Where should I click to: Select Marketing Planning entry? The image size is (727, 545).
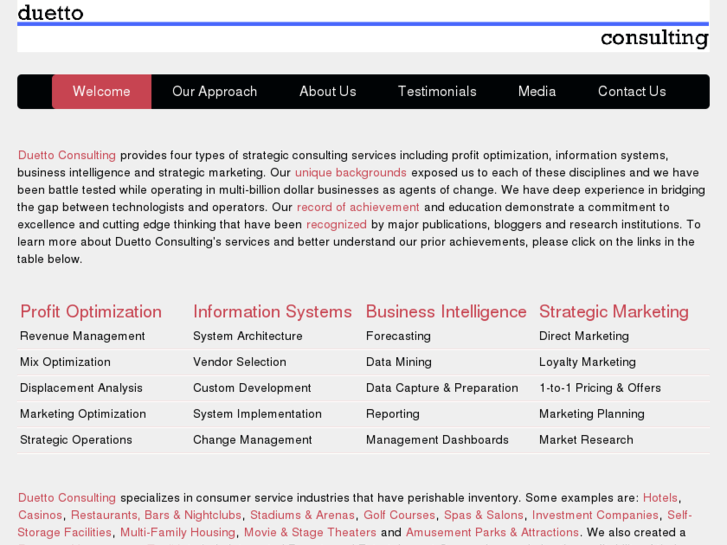pyautogui.click(x=592, y=414)
